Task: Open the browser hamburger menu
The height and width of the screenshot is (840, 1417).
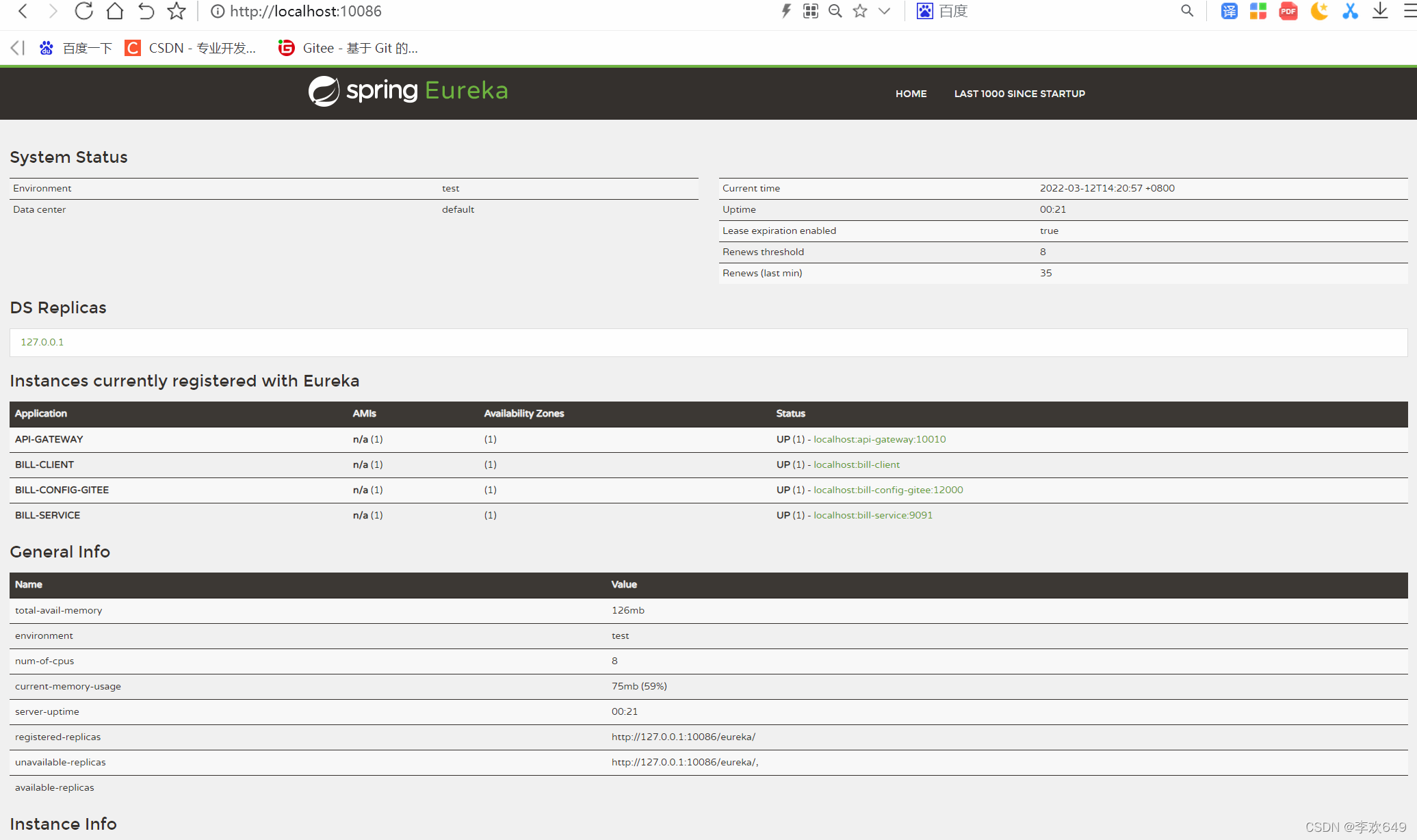Action: coord(1409,11)
